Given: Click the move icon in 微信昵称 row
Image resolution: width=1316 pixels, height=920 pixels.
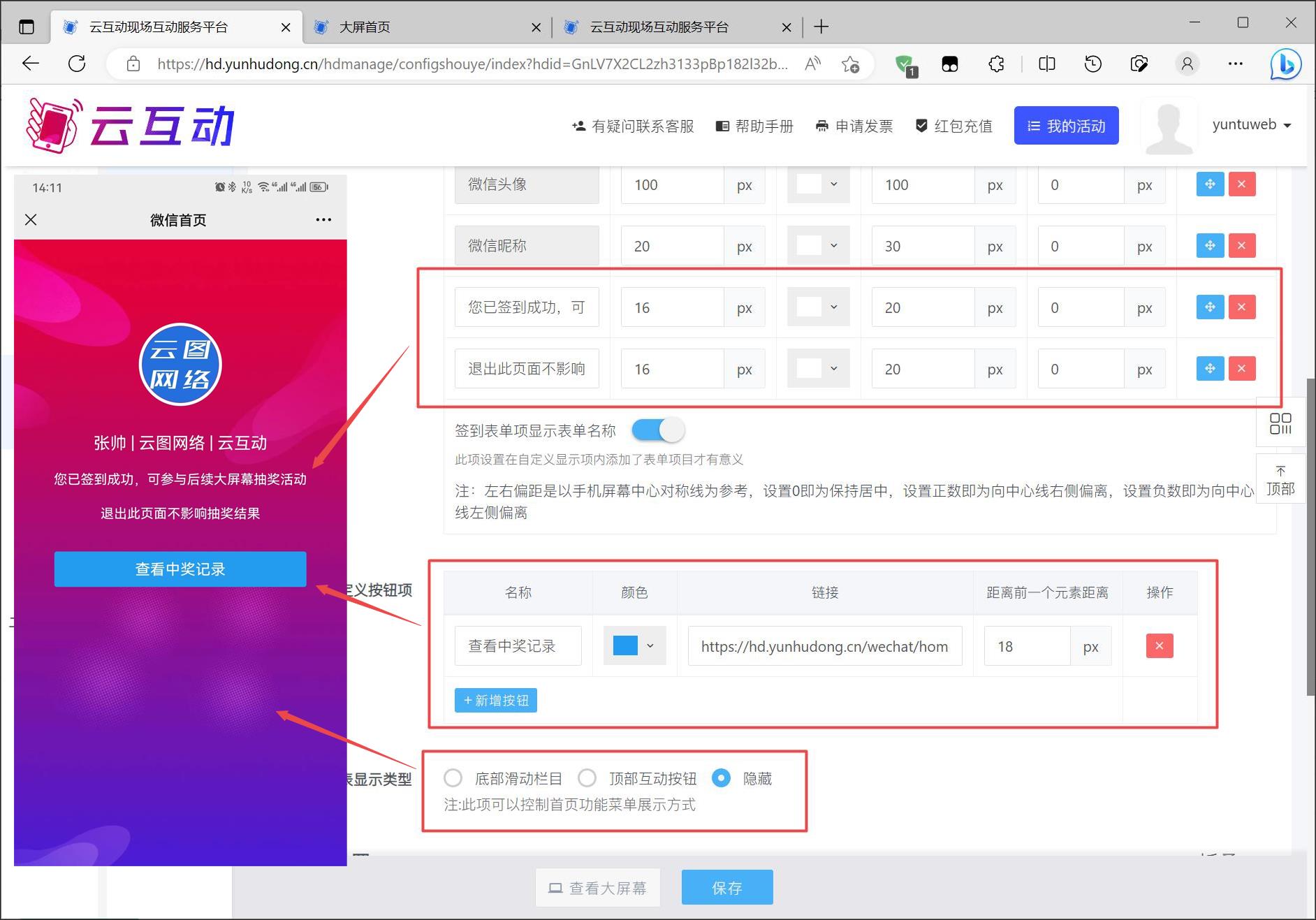Looking at the screenshot, I should point(1210,246).
